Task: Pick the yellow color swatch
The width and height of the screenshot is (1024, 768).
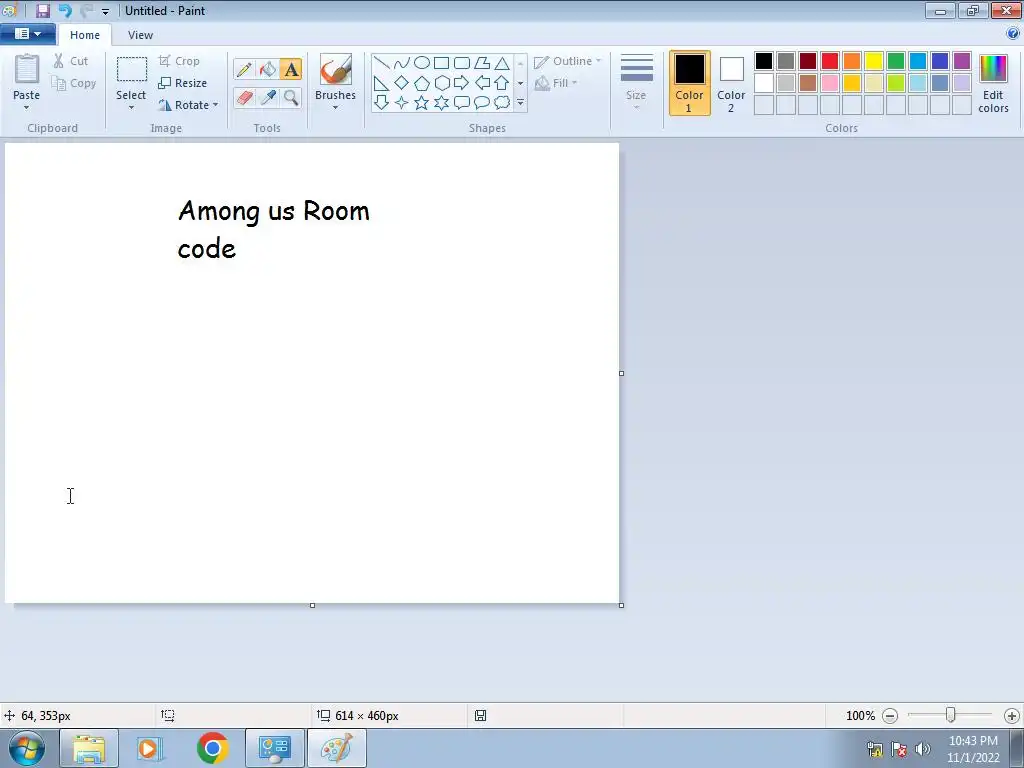Action: (874, 61)
